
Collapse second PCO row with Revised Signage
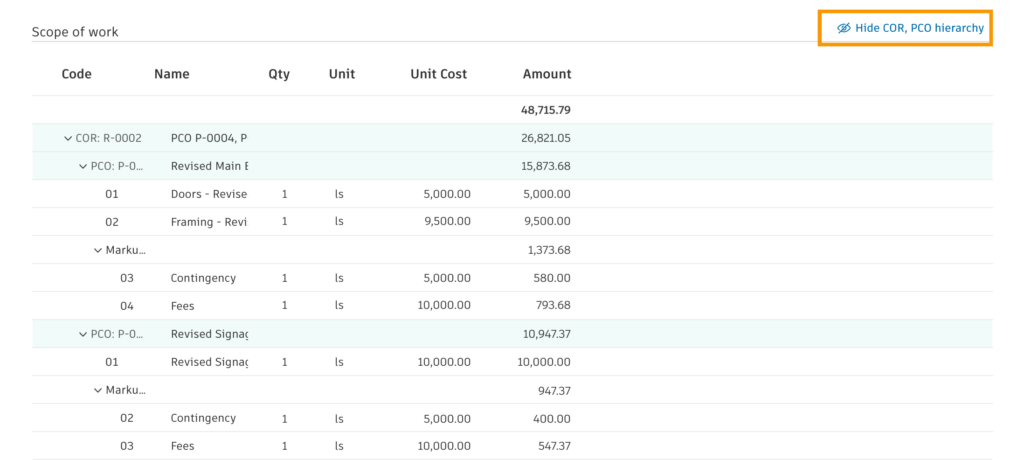click(x=83, y=335)
